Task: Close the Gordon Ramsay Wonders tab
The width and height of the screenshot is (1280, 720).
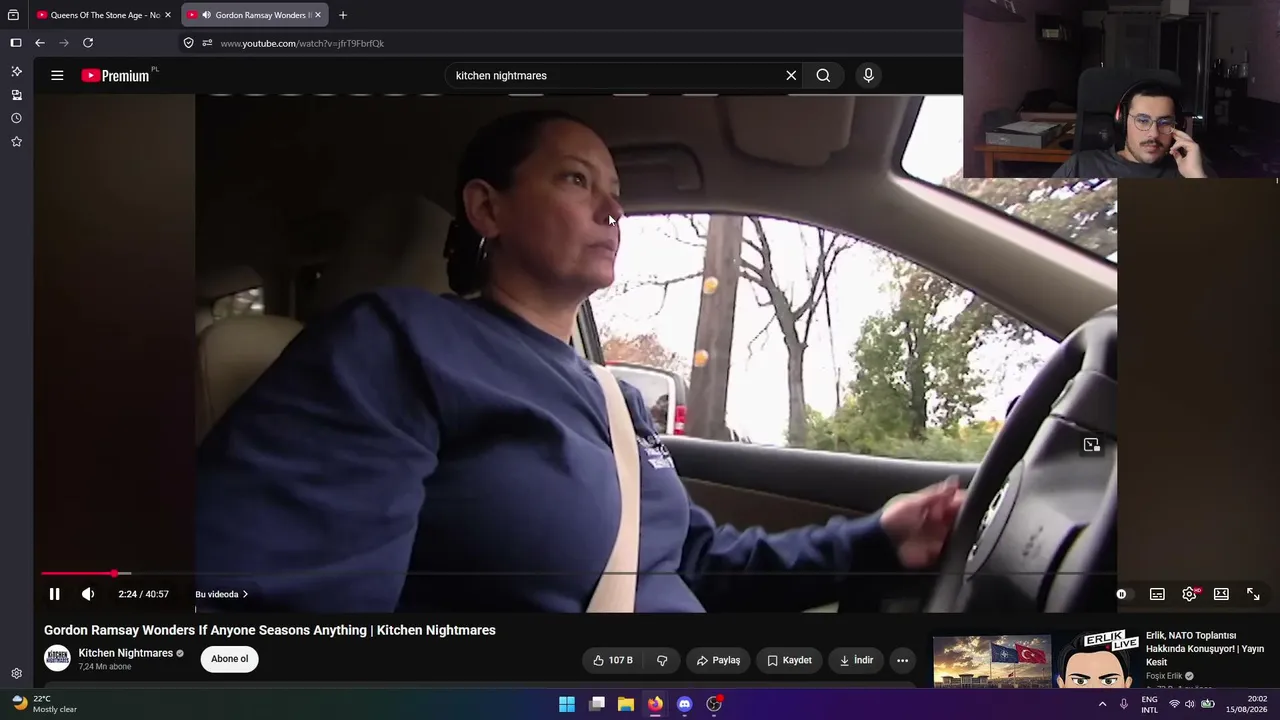Action: (x=318, y=15)
